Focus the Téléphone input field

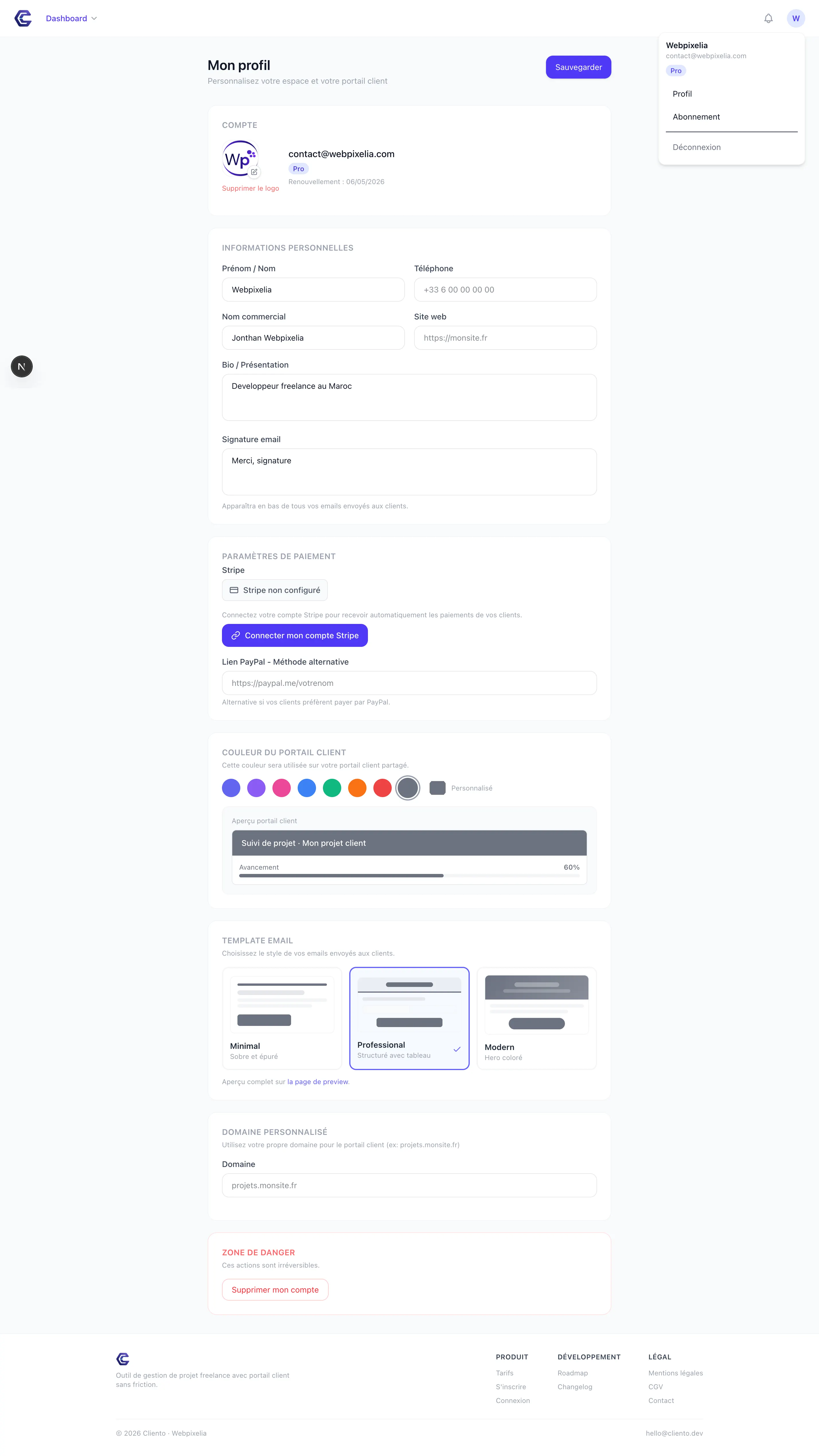pos(505,289)
